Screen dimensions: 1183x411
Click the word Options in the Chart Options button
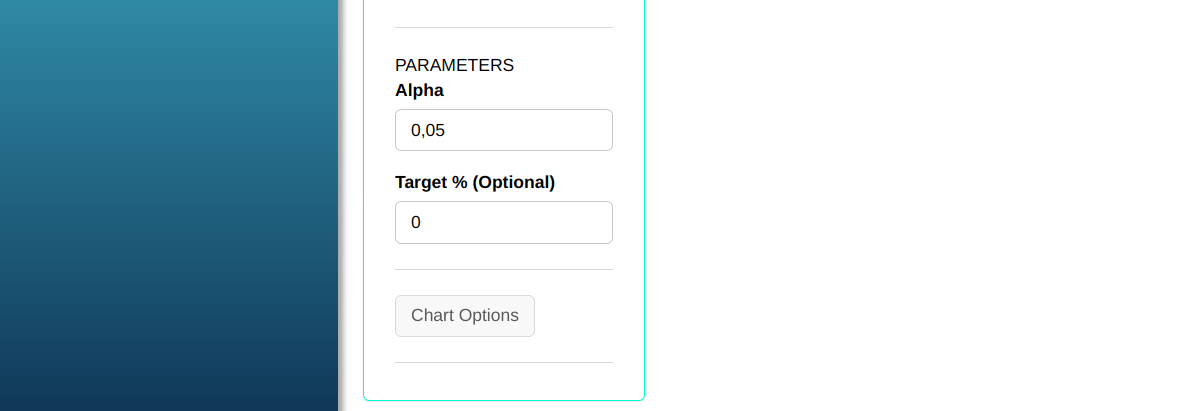coord(488,316)
